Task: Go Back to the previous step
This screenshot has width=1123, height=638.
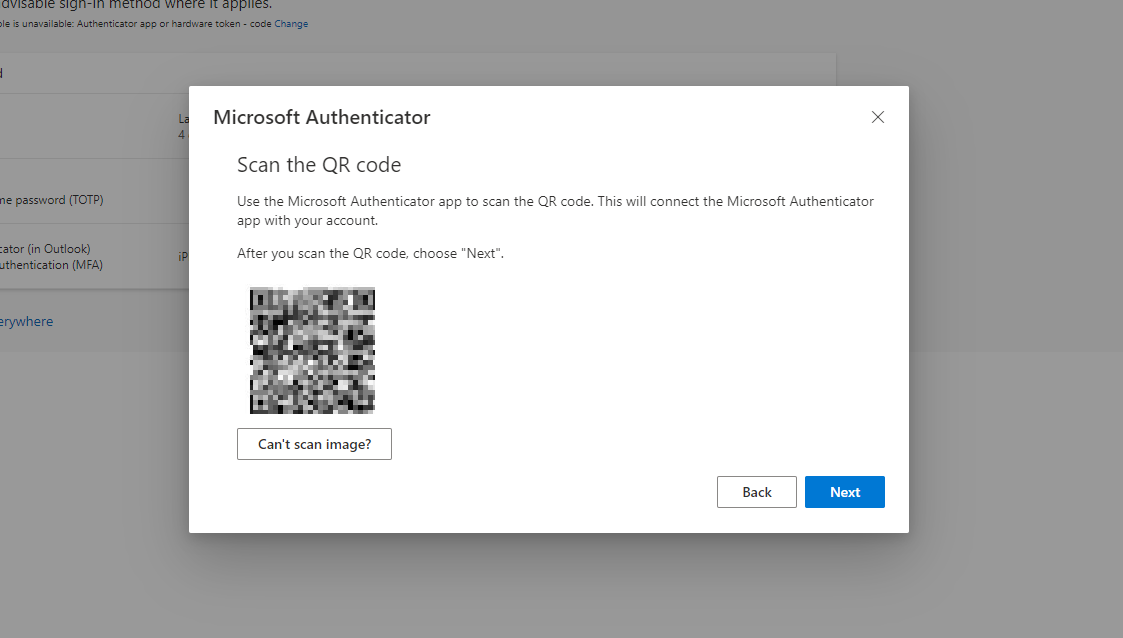Action: [756, 492]
